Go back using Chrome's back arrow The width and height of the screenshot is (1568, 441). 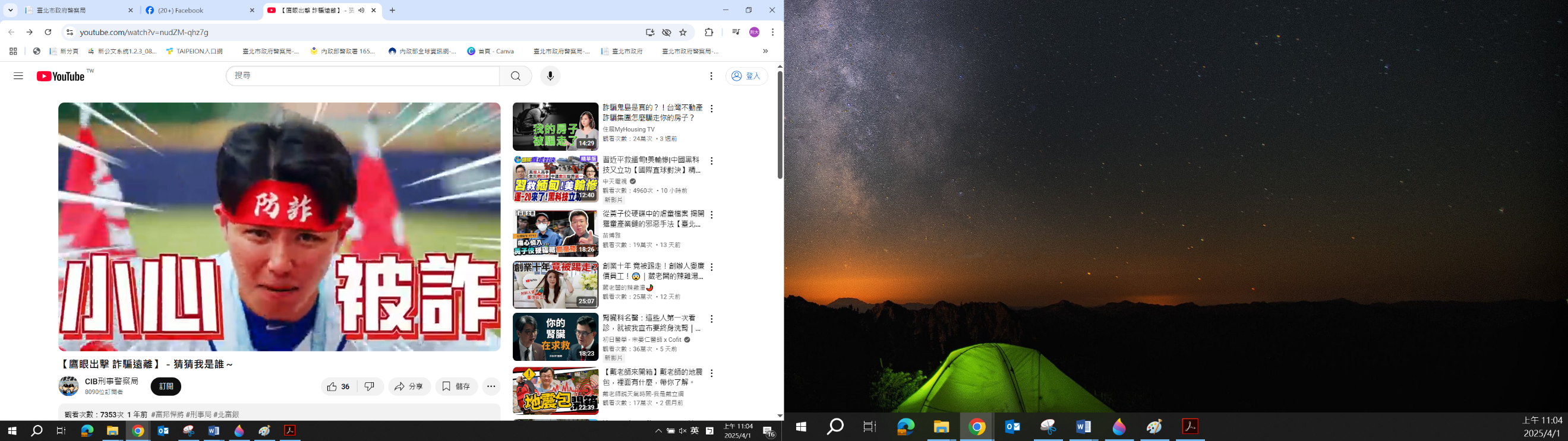tap(11, 32)
